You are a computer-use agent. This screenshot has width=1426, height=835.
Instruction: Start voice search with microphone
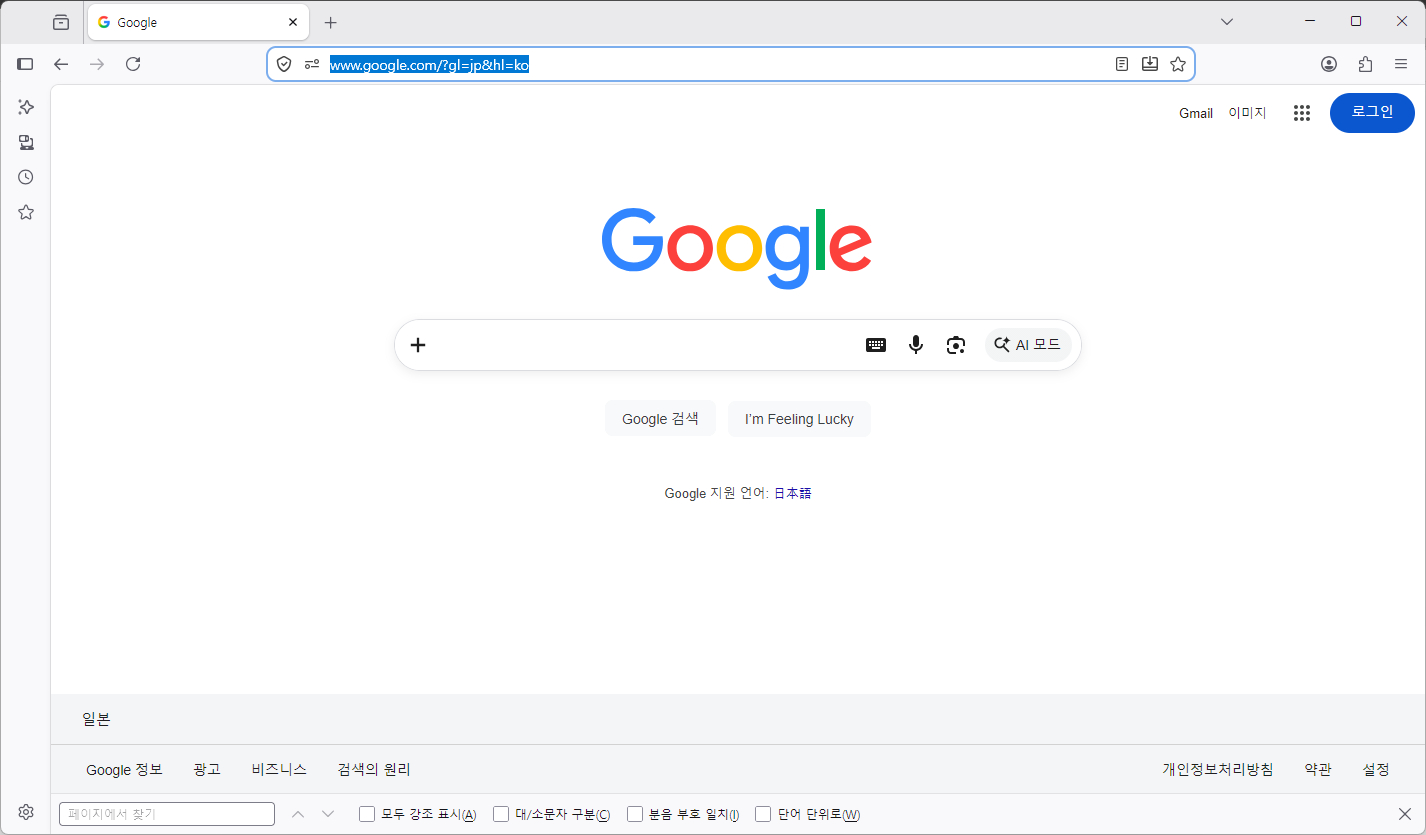click(916, 345)
